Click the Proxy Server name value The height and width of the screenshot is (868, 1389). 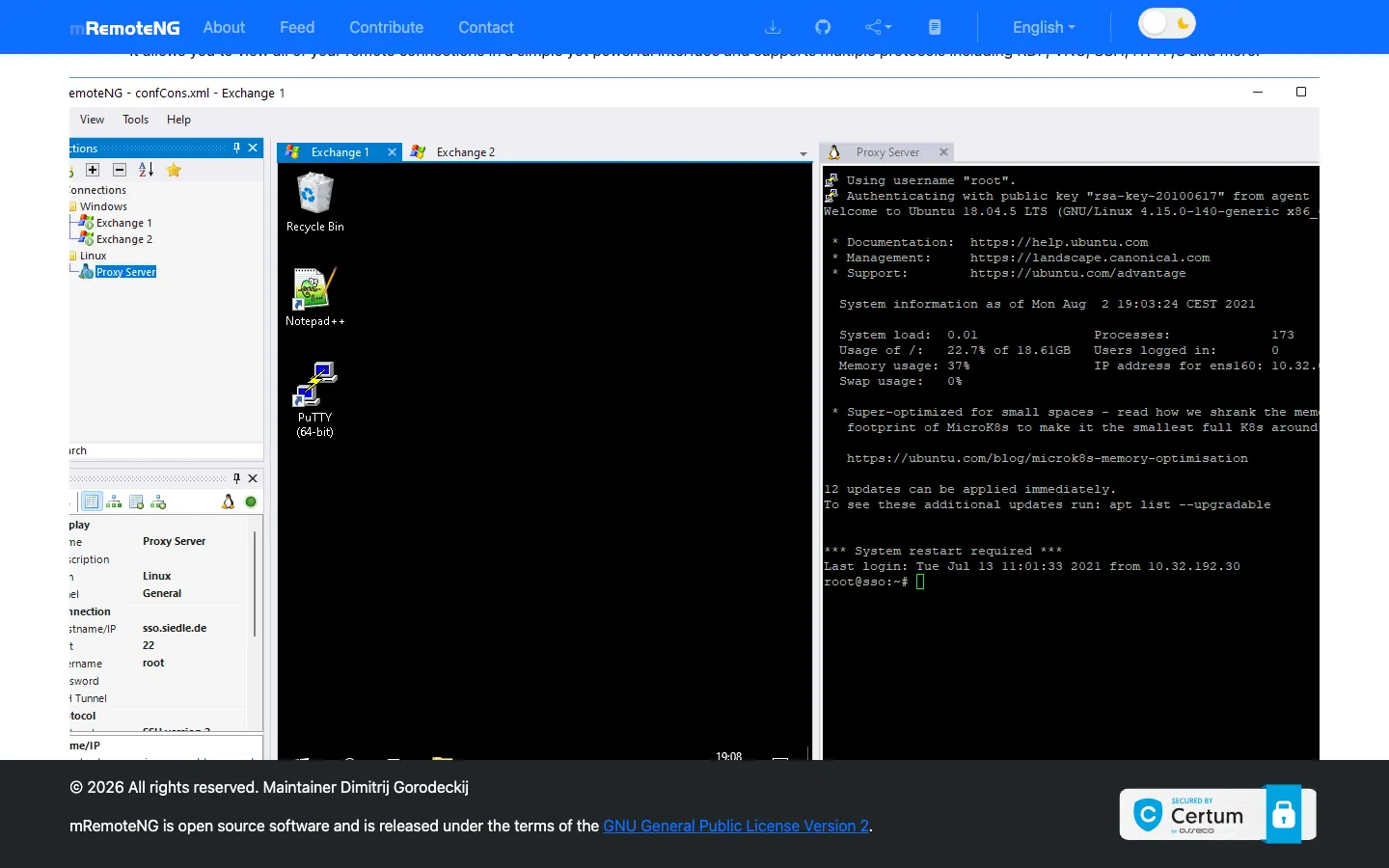(174, 541)
